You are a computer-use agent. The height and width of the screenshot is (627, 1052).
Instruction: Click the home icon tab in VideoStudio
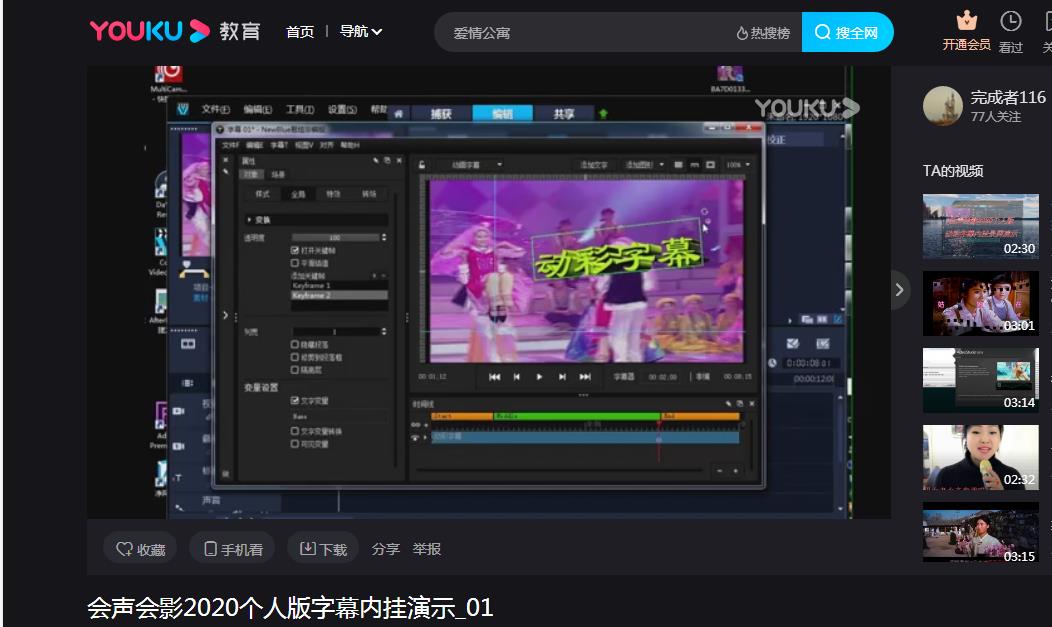(x=398, y=114)
